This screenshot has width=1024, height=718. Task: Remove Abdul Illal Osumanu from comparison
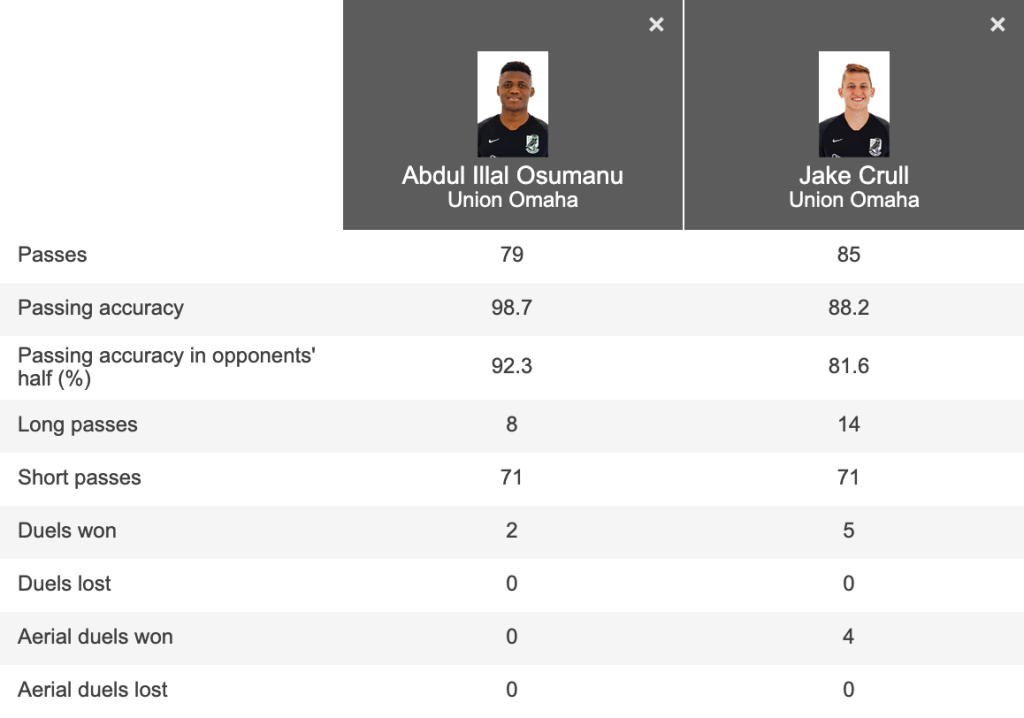pyautogui.click(x=656, y=25)
